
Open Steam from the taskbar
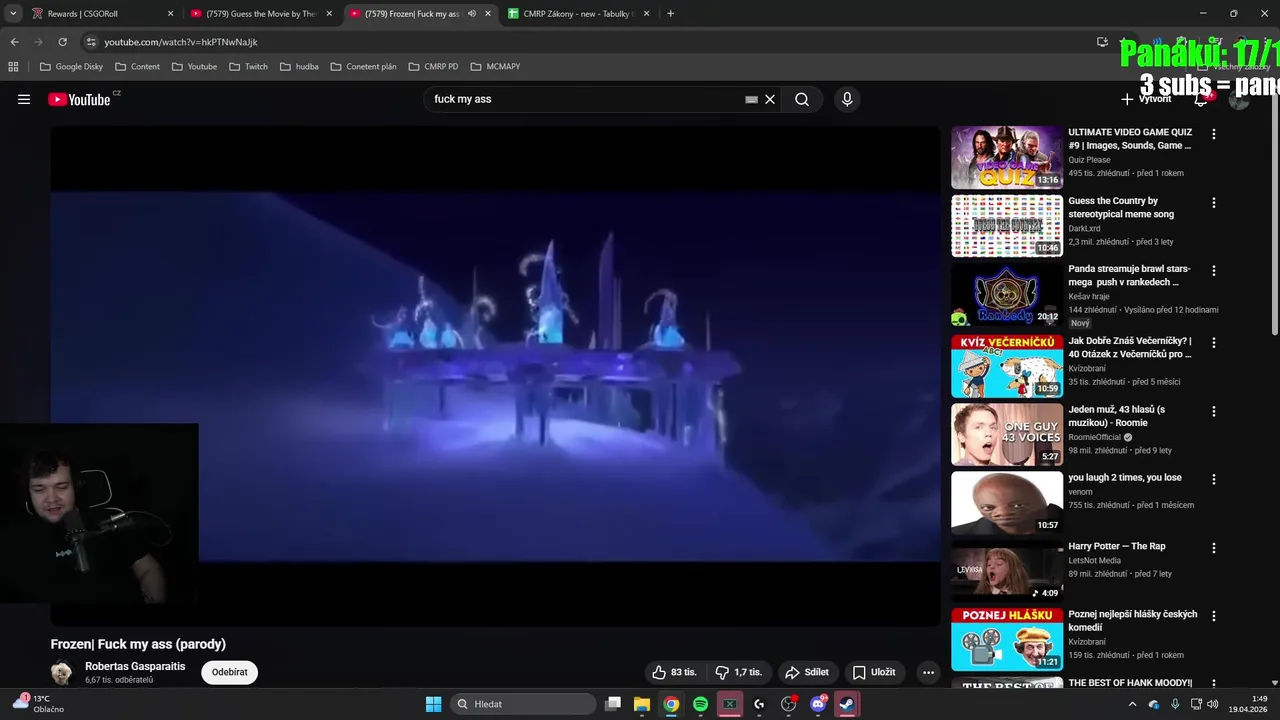coord(847,704)
